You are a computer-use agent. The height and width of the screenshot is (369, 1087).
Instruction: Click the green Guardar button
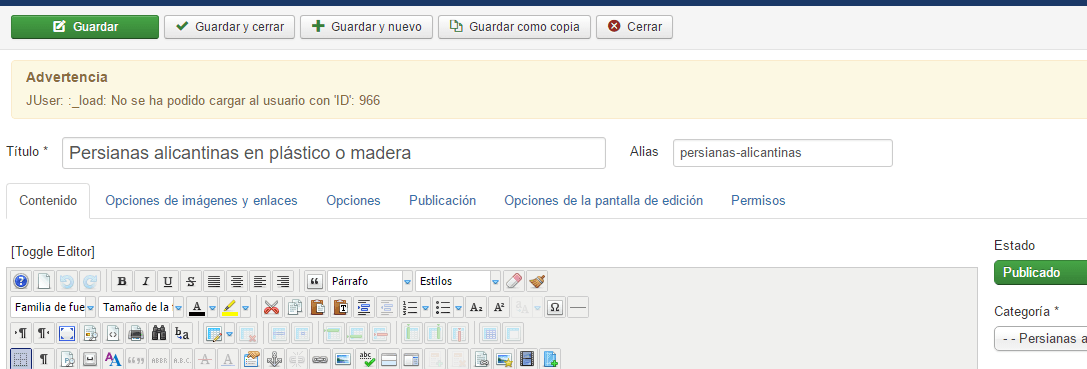(x=85, y=27)
